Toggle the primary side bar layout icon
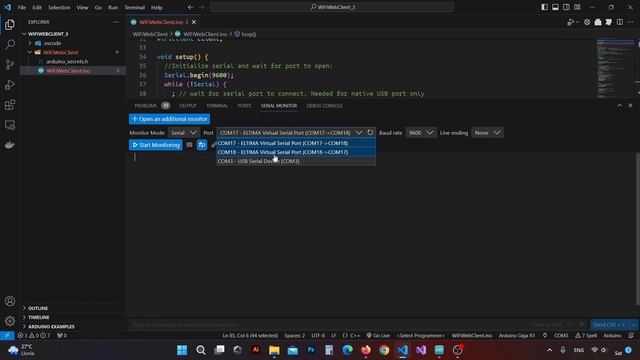Viewport: 640px width, 360px height. point(544,7)
